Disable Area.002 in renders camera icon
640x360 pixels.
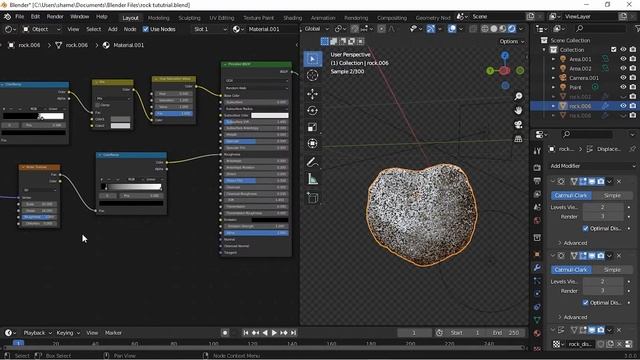point(633,69)
